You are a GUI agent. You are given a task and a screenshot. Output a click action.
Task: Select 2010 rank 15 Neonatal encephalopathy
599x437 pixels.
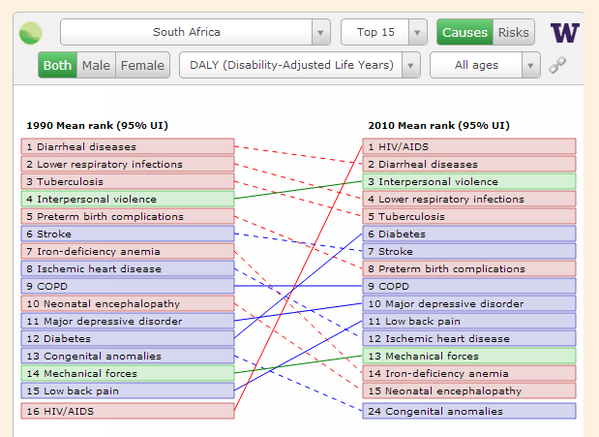click(x=469, y=391)
